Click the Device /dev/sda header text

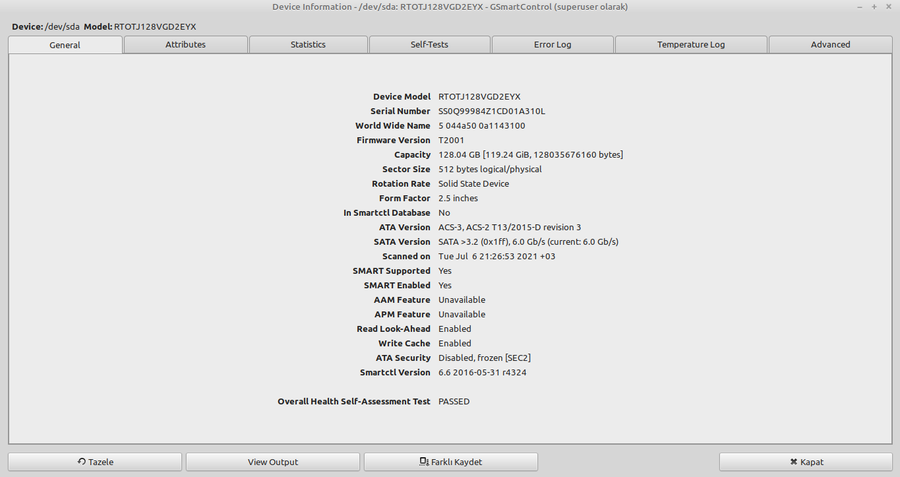tap(45, 26)
